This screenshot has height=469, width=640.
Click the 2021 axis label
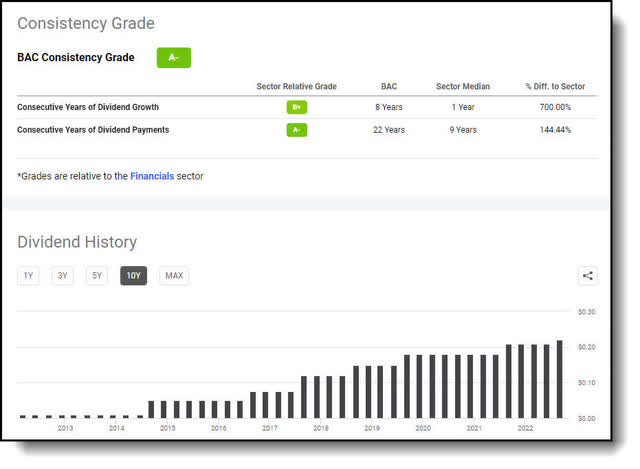click(474, 428)
